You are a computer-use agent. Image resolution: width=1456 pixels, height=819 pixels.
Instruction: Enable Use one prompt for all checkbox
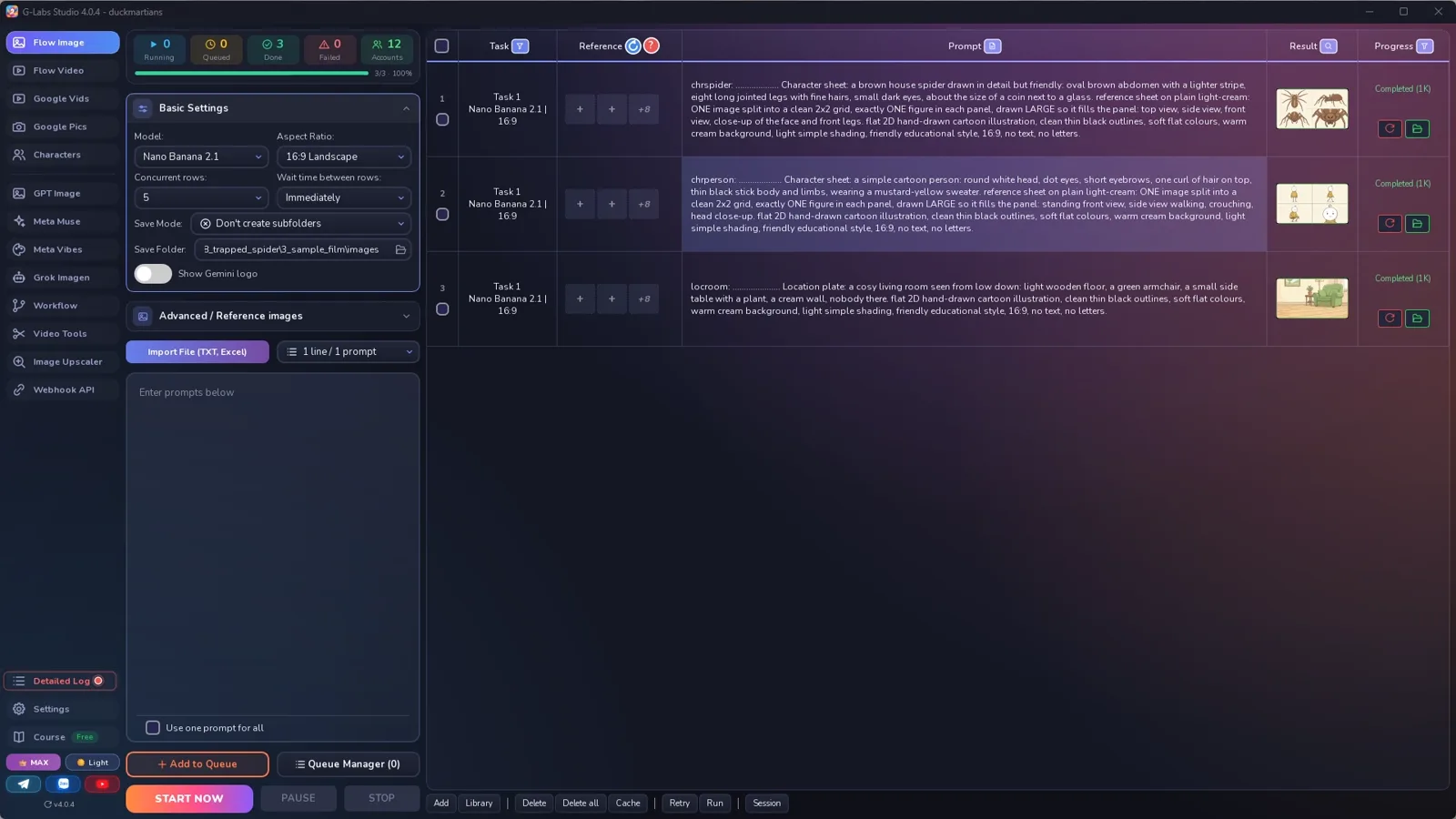coord(153,728)
